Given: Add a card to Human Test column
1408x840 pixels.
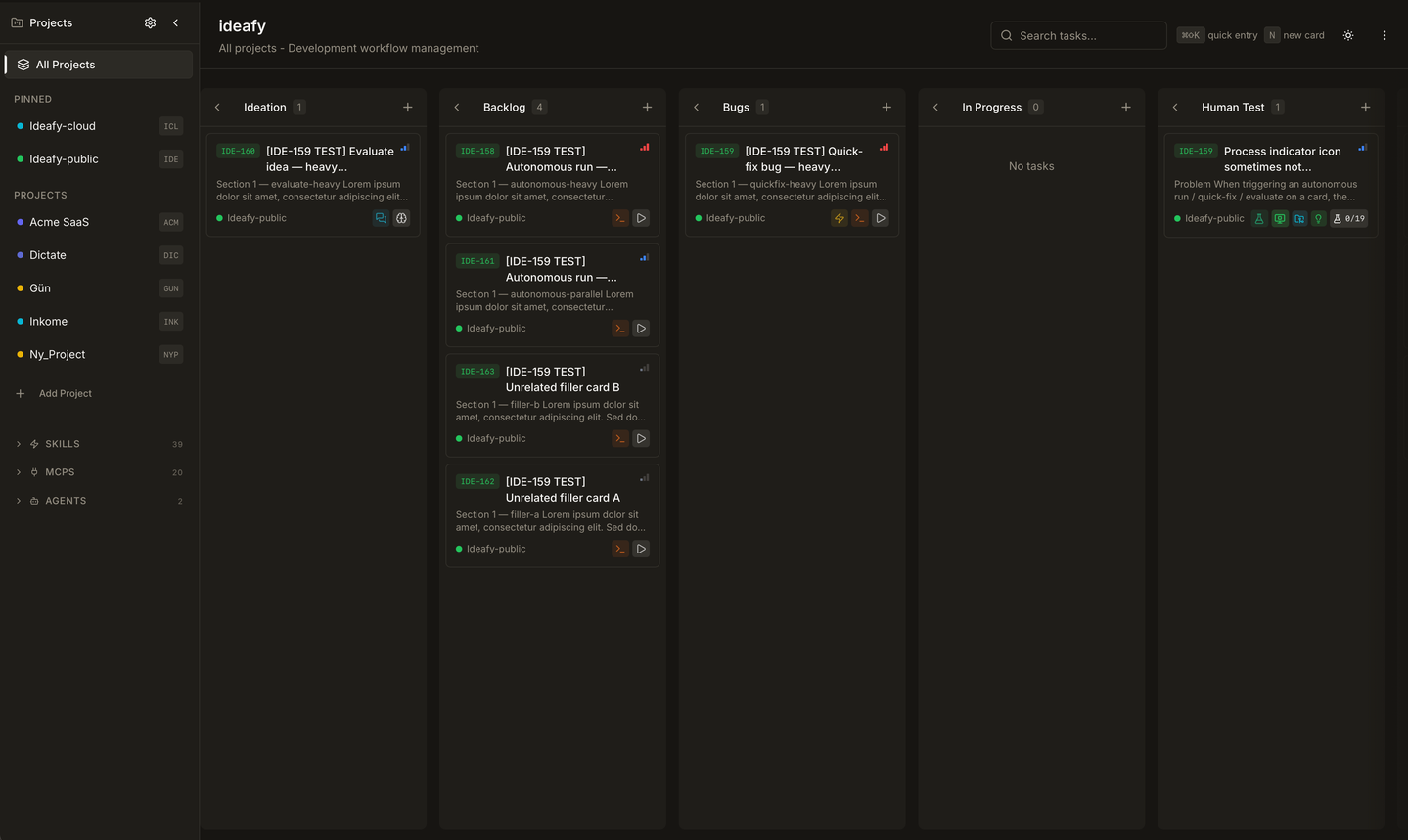Looking at the screenshot, I should (1366, 108).
